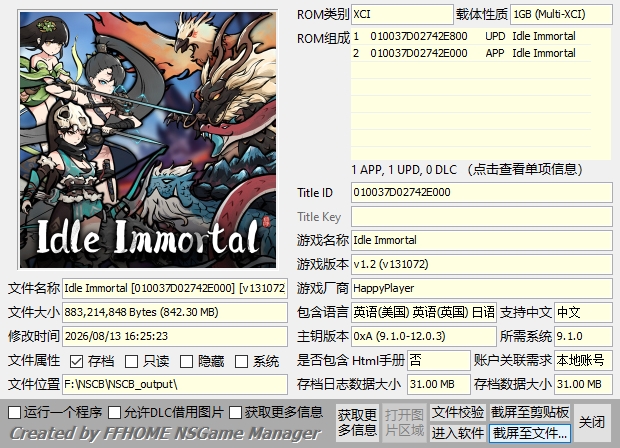This screenshot has height=448, width=620.
Task: Click the 文件名称 file name field
Action: pos(175,288)
